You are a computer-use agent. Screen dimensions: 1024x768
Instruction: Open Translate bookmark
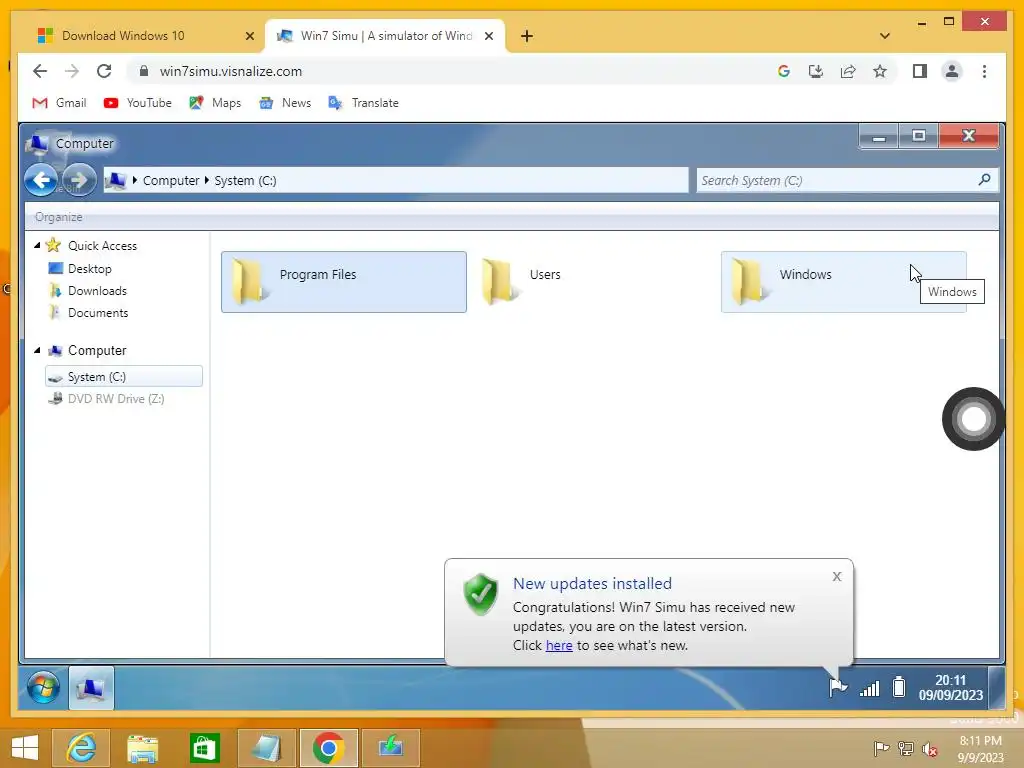[x=363, y=103]
